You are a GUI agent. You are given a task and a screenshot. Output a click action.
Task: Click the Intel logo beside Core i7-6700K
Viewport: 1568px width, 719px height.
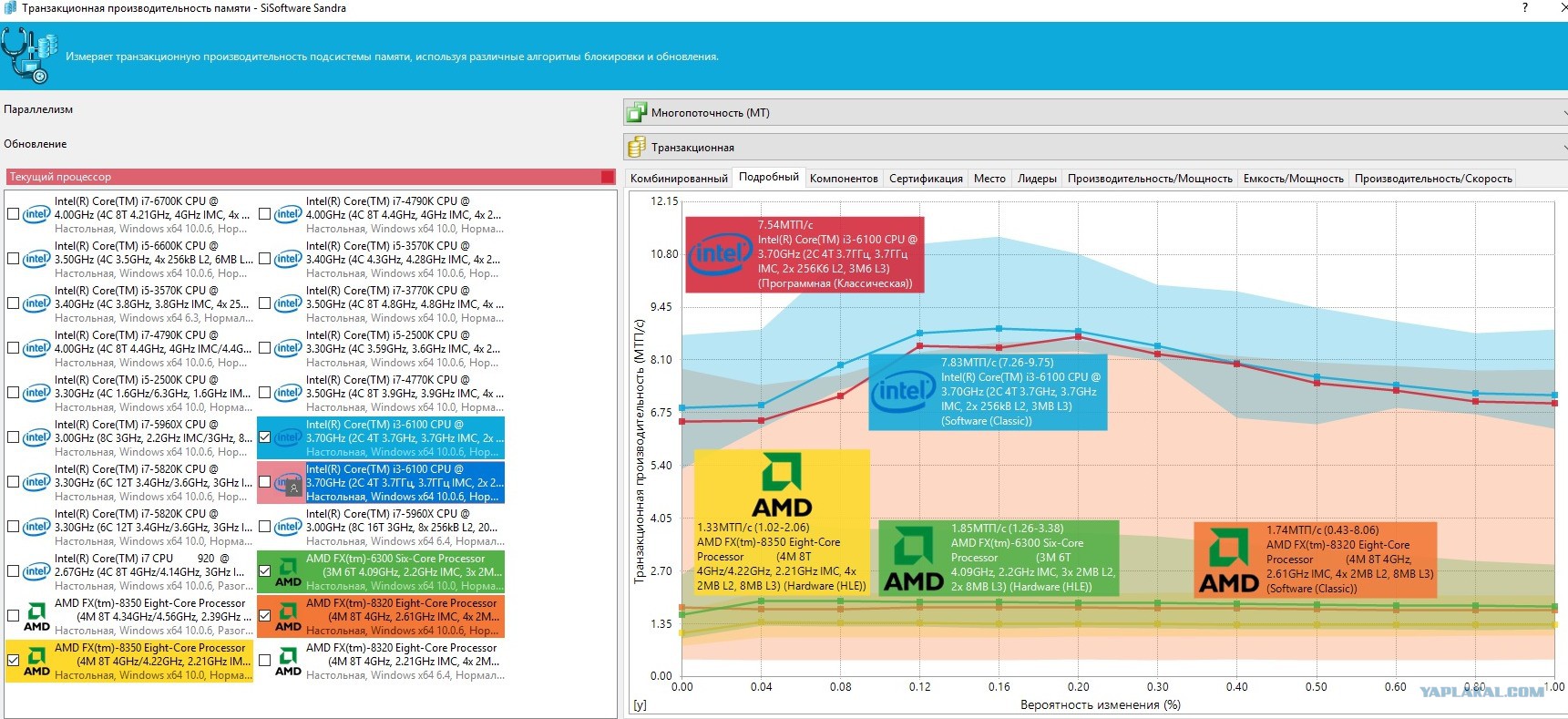point(36,214)
